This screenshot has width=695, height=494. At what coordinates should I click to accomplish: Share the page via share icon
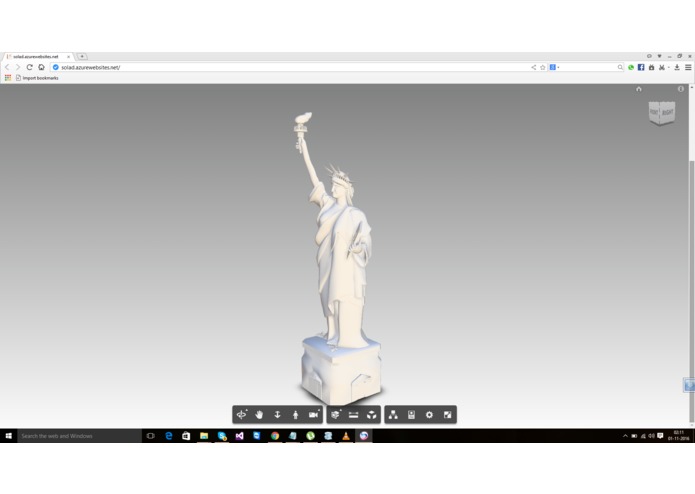click(534, 67)
